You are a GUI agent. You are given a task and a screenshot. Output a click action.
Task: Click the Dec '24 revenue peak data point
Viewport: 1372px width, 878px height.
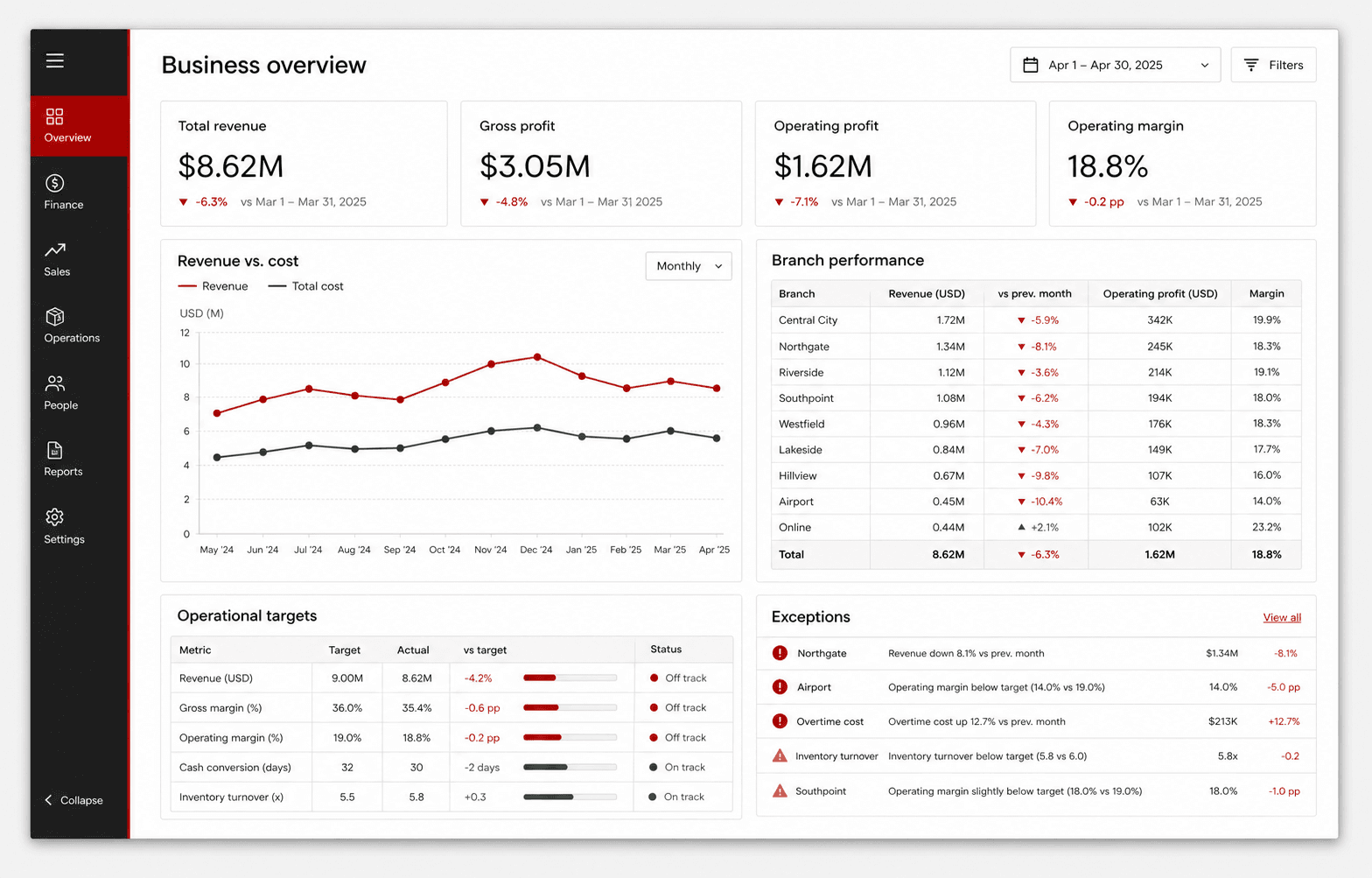537,357
